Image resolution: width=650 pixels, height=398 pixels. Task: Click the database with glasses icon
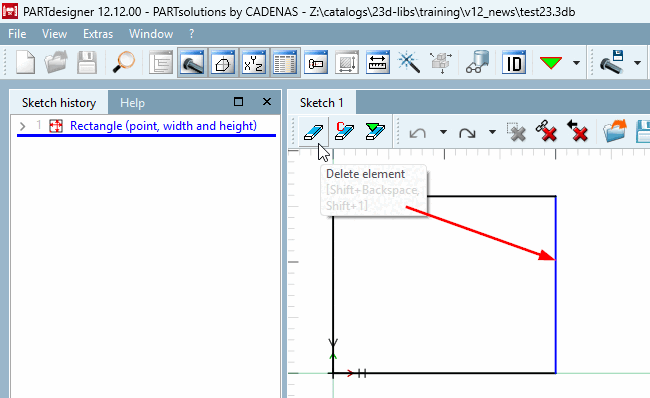pyautogui.click(x=478, y=63)
